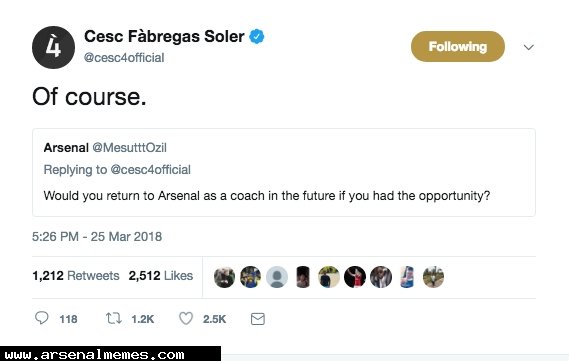Like the tweet with the heart icon
This screenshot has height=361, width=569.
pyautogui.click(x=186, y=319)
